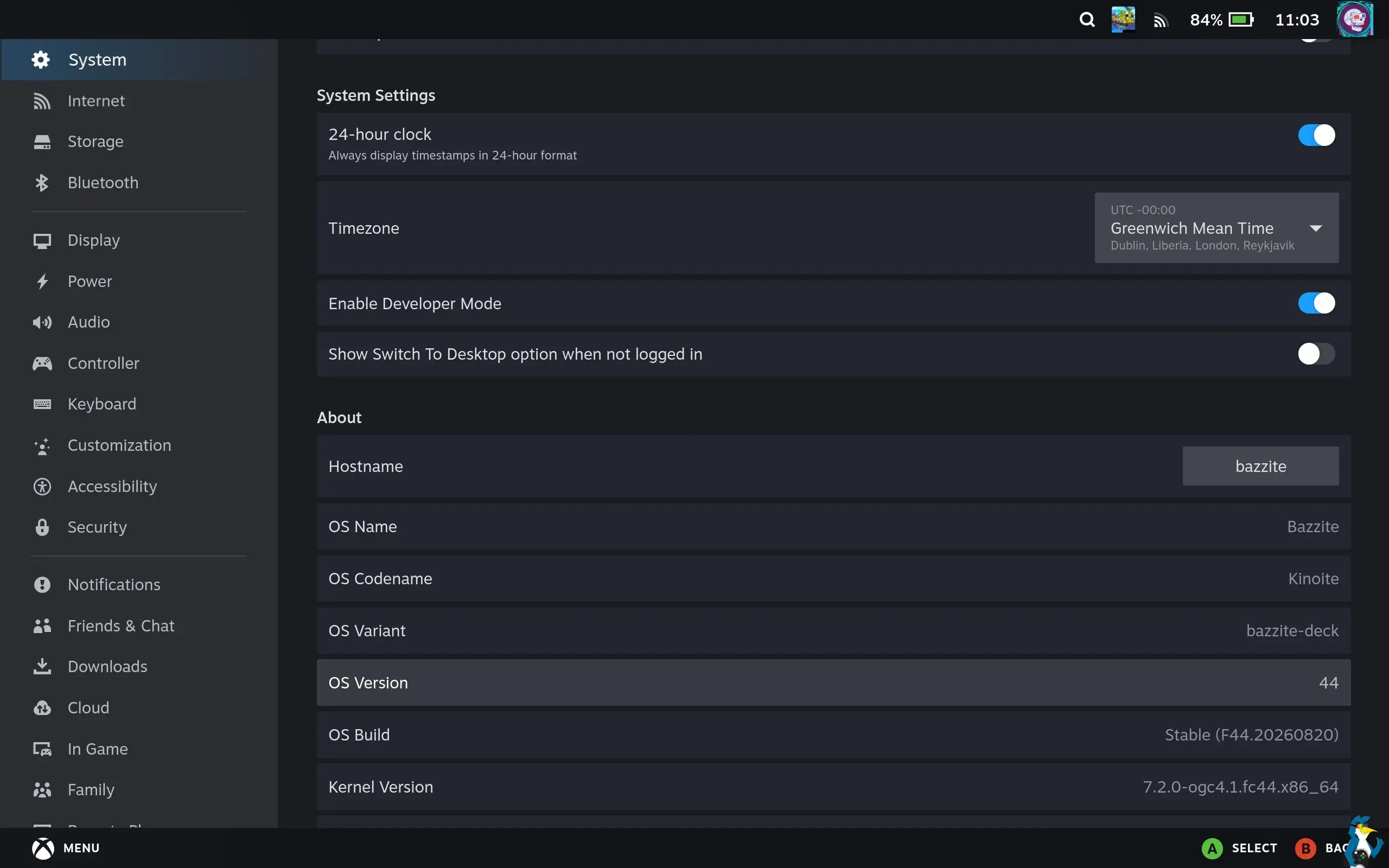Click the Downloads arrow icon
The height and width of the screenshot is (868, 1389).
coord(42,667)
